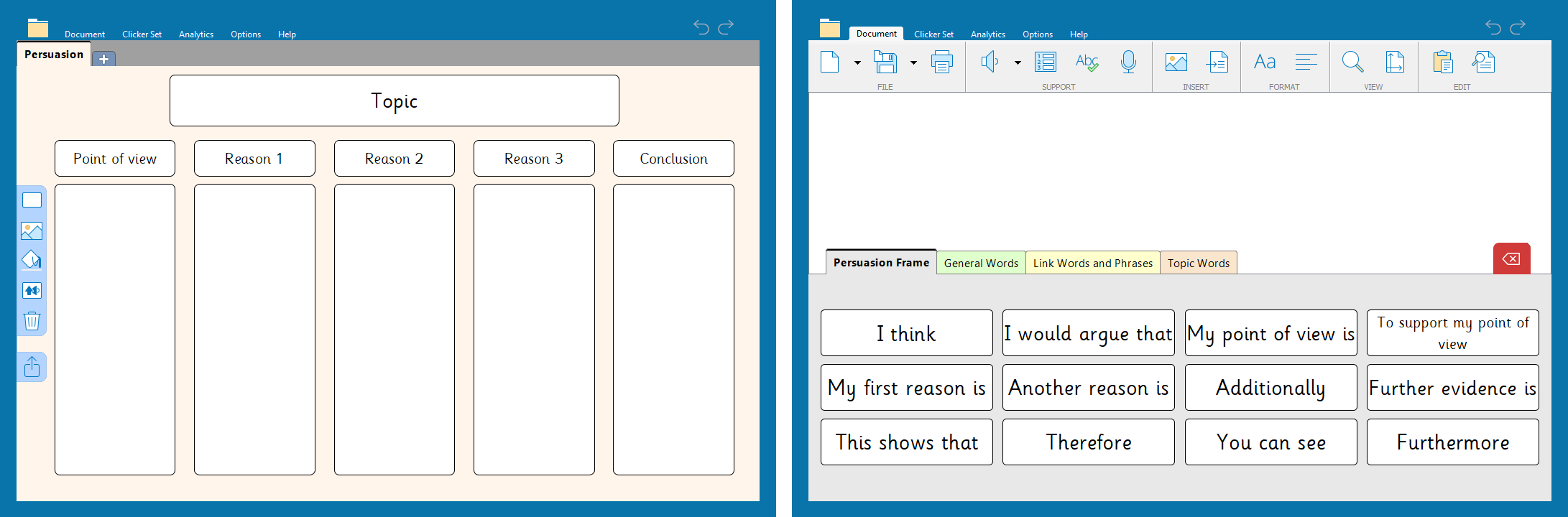Image resolution: width=1568 pixels, height=517 pixels.
Task: Click the print icon in the FILE group
Action: 941,62
